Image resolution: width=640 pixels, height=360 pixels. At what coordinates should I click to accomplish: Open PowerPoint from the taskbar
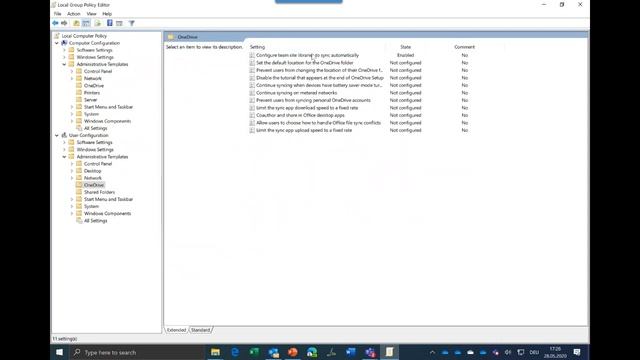293,352
